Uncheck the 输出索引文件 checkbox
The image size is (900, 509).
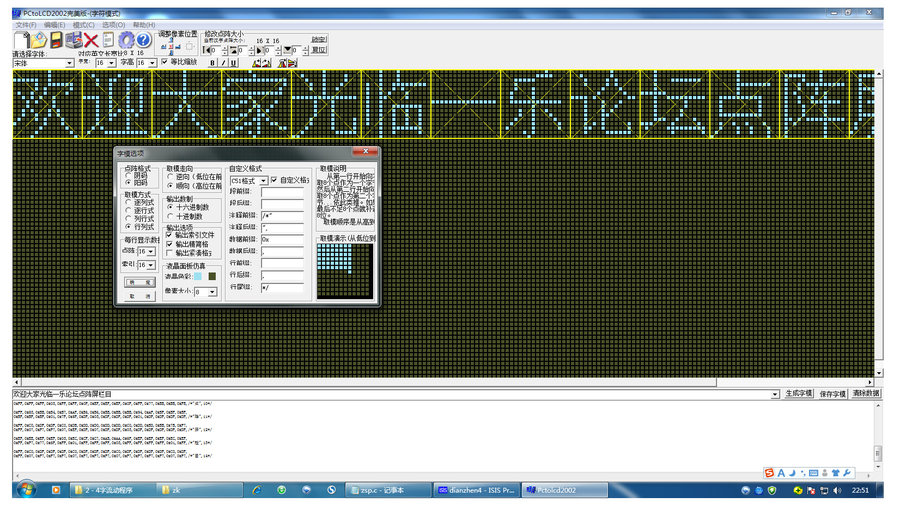pyautogui.click(x=170, y=234)
